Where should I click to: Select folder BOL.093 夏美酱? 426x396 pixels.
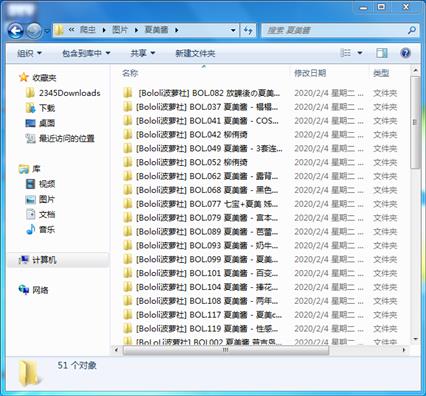coord(207,245)
